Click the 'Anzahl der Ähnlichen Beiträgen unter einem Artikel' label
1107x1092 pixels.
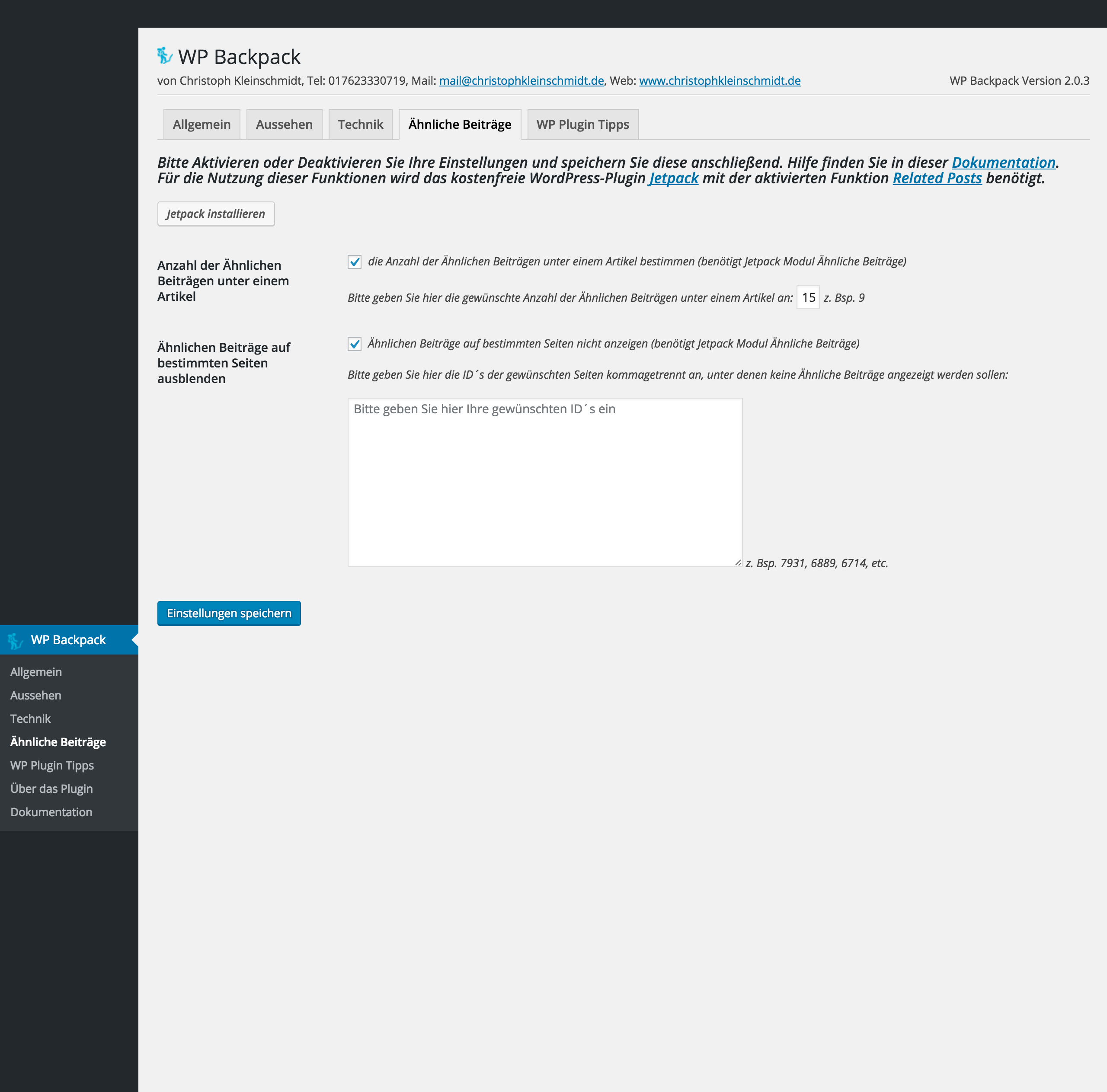[224, 281]
